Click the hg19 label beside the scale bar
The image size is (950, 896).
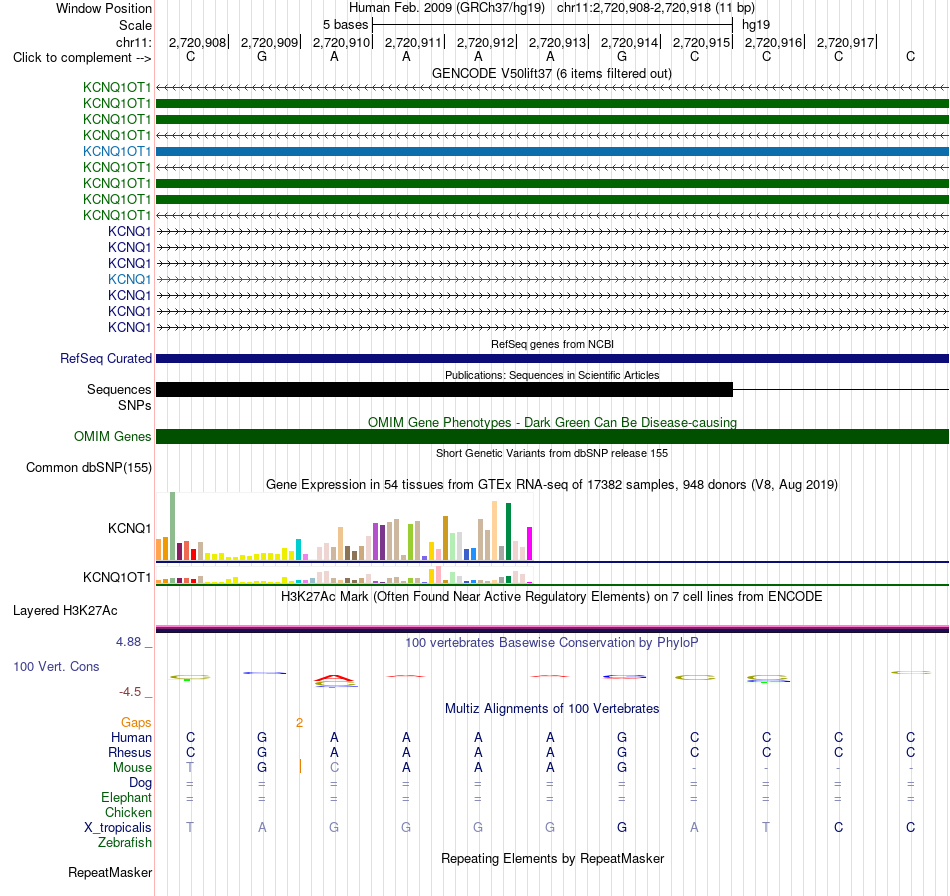click(756, 25)
